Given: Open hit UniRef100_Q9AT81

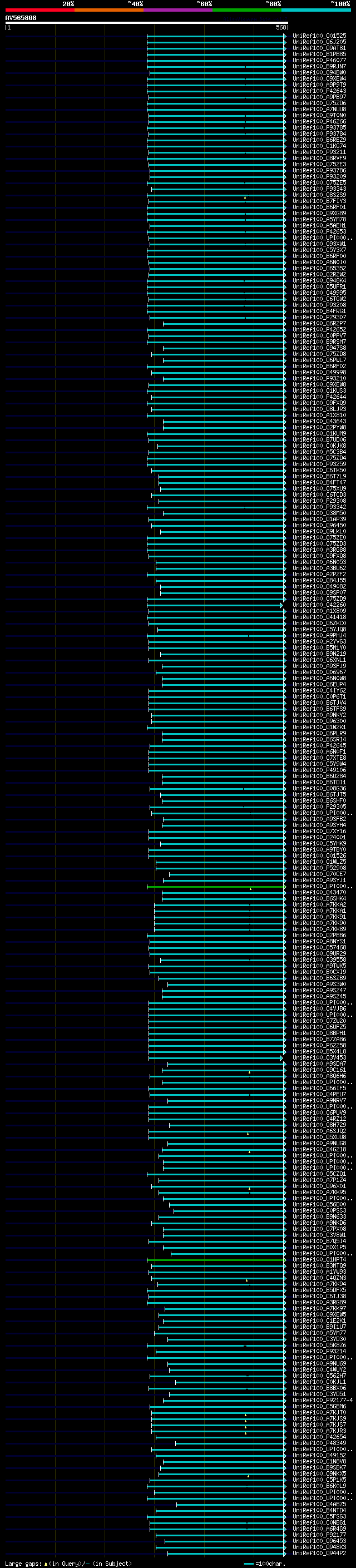Looking at the screenshot, I should [319, 48].
